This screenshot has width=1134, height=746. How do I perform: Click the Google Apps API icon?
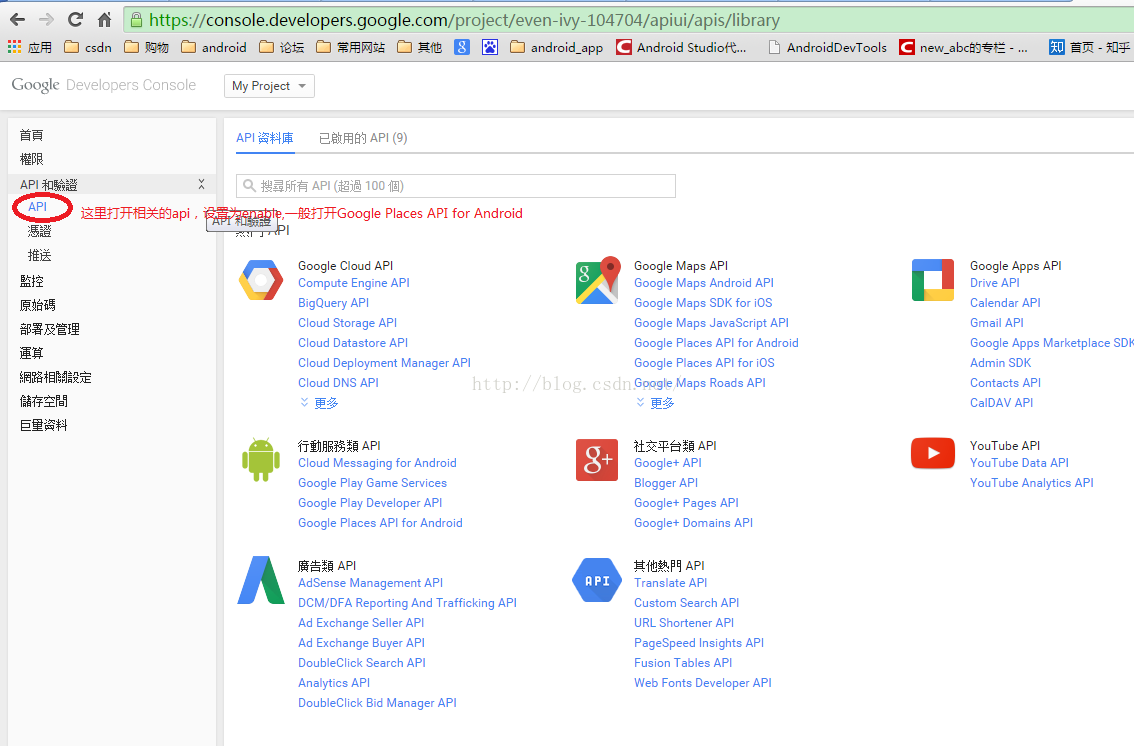[x=933, y=280]
